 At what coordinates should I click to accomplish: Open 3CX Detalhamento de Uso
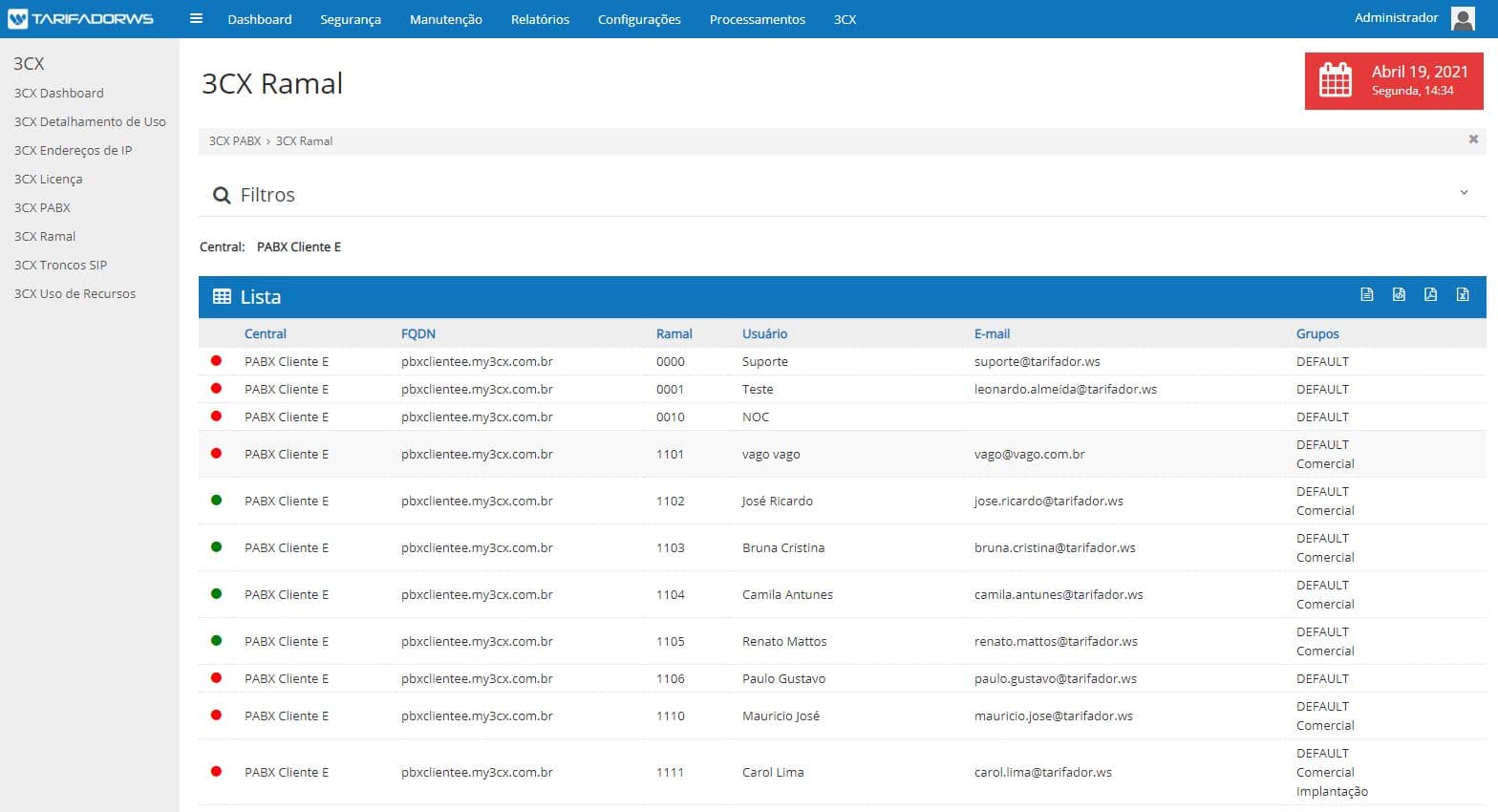(90, 121)
